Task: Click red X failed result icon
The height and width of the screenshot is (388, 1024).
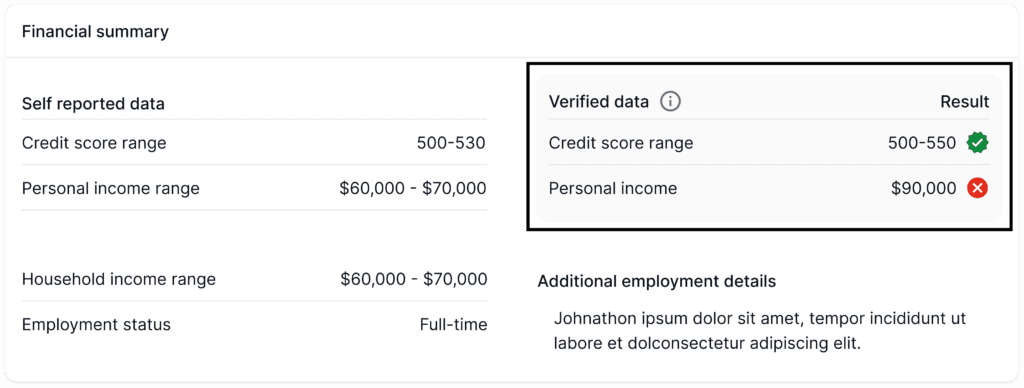Action: pos(978,189)
